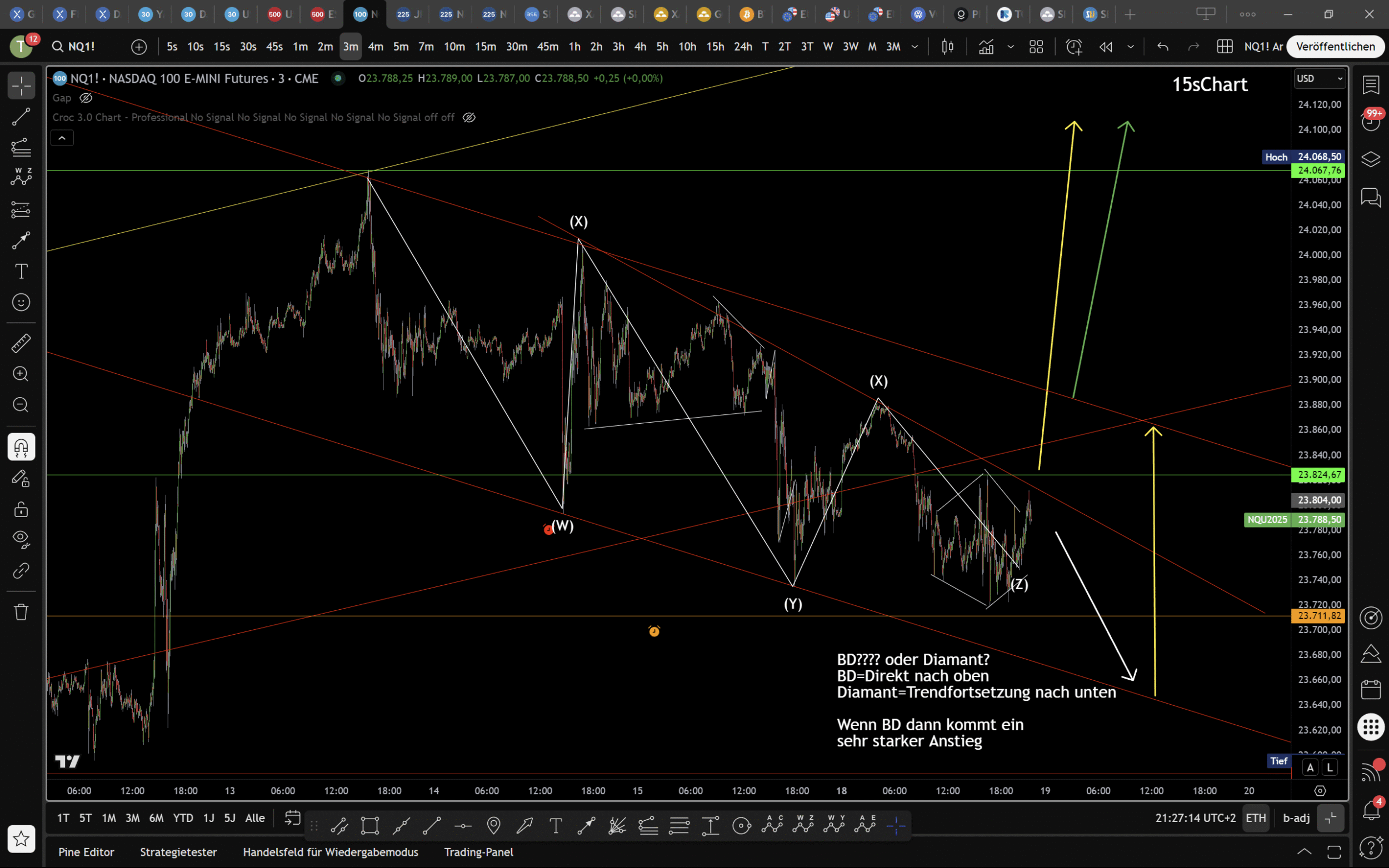Delete drawings with the trash icon
The width and height of the screenshot is (1389, 868).
tap(21, 611)
